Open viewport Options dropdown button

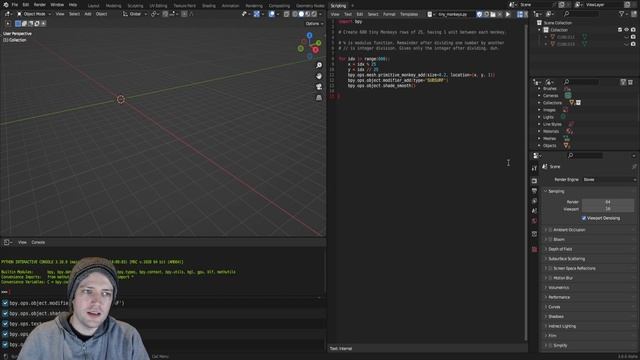pyautogui.click(x=314, y=24)
